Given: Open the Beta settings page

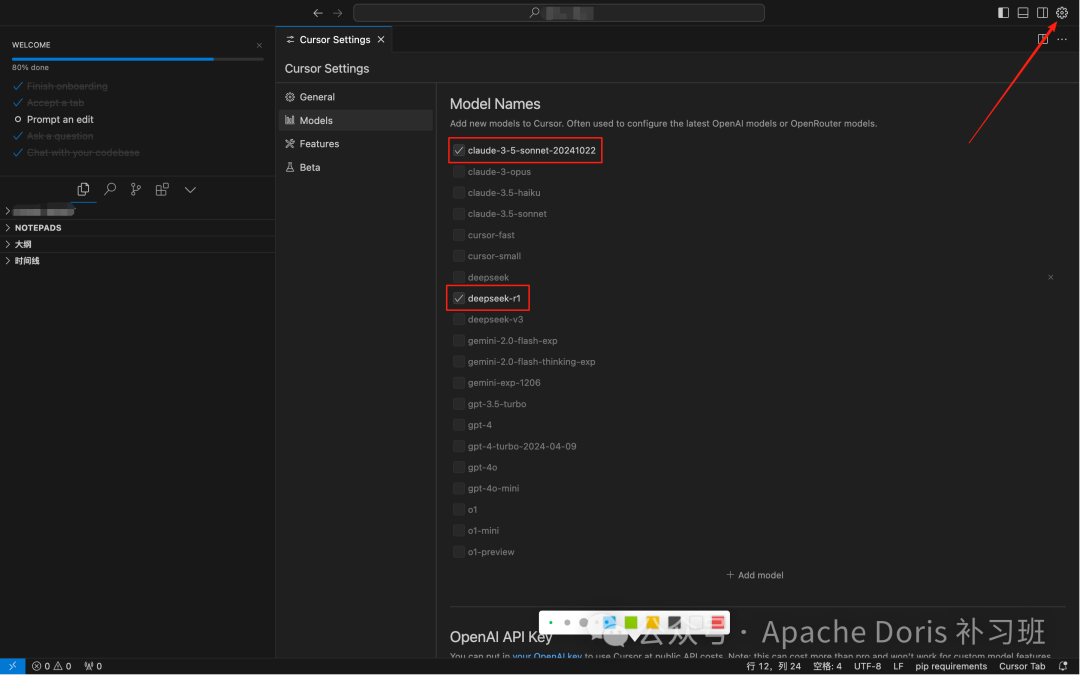Looking at the screenshot, I should [355, 167].
